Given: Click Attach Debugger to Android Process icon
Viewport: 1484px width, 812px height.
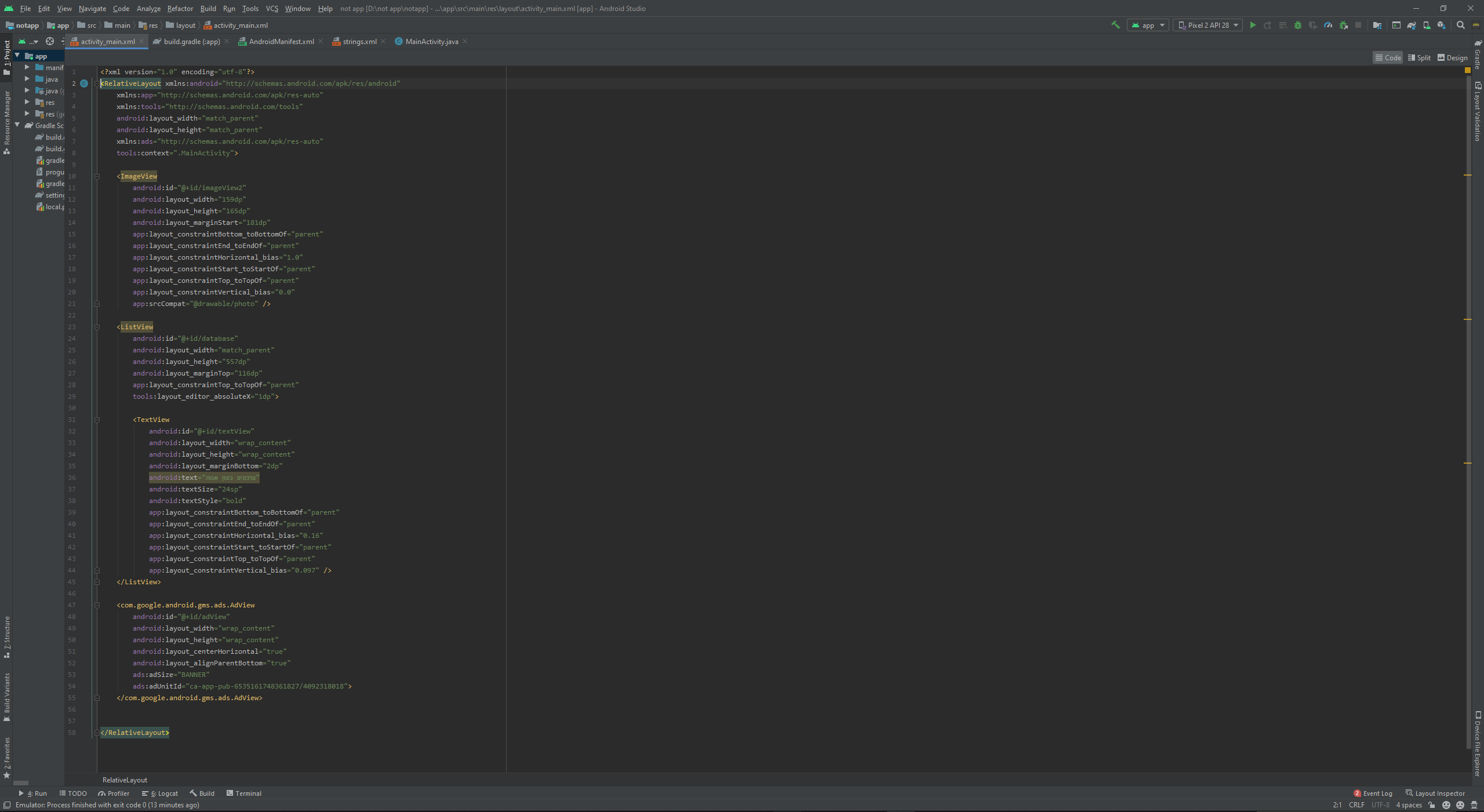Looking at the screenshot, I should [1343, 25].
